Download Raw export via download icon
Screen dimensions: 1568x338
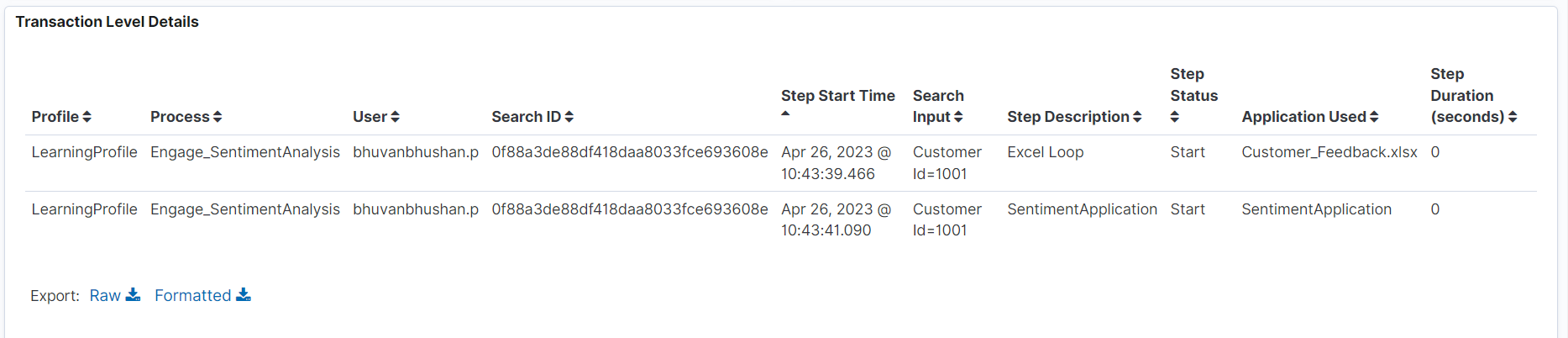133,294
